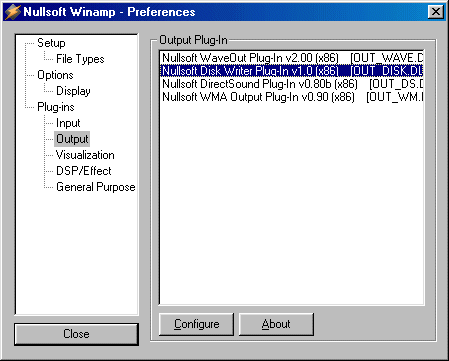This screenshot has width=449, height=361.
Task: Select the Plug-ins tree node
Action: click(x=56, y=107)
